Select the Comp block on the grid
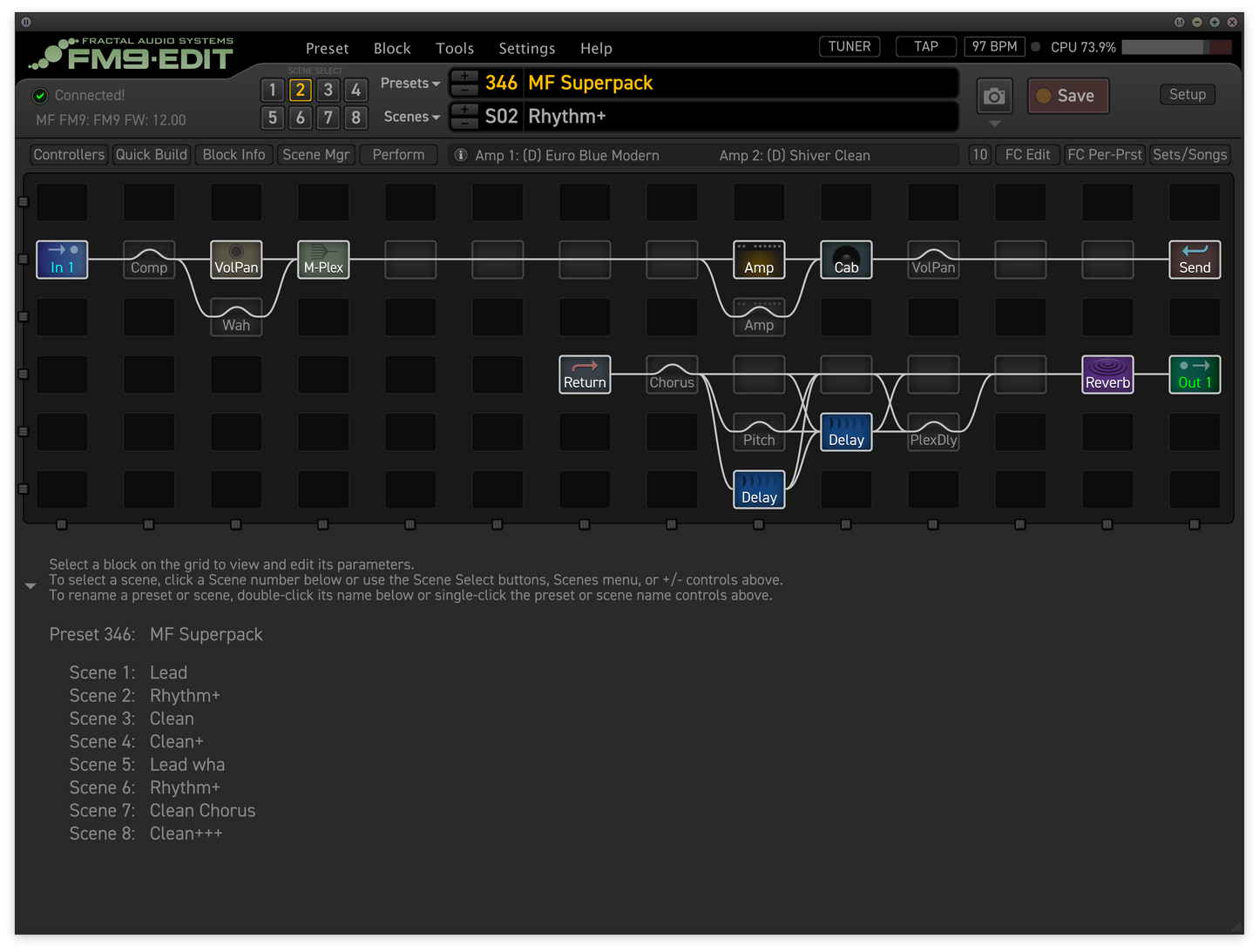The height and width of the screenshot is (952, 1259). [x=149, y=260]
